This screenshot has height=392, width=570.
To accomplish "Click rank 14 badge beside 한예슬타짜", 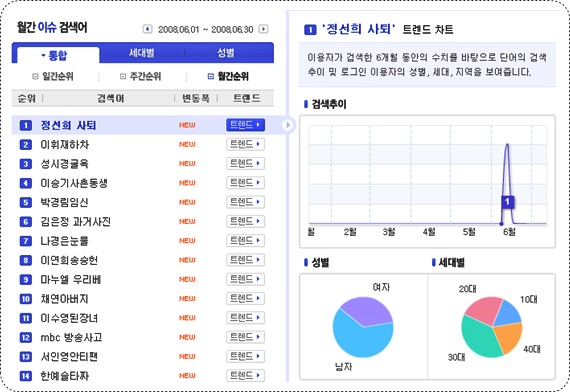I will click(x=25, y=376).
